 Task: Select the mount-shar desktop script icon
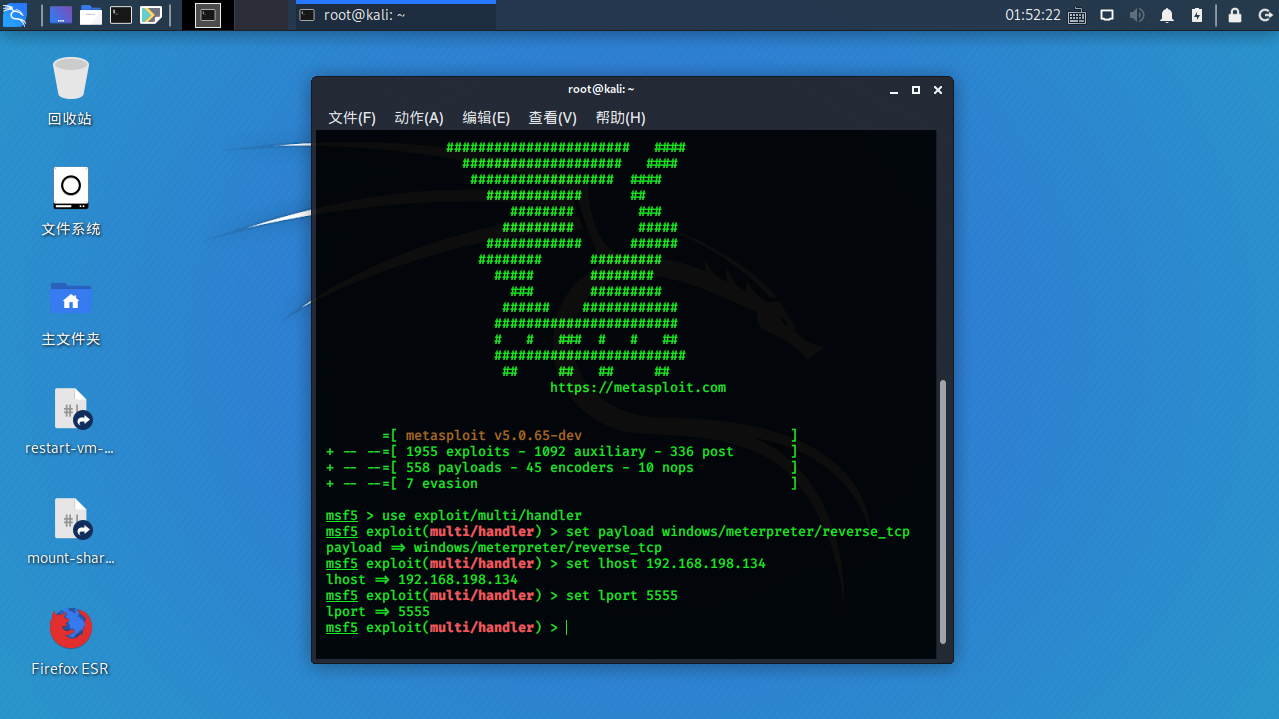pos(70,531)
